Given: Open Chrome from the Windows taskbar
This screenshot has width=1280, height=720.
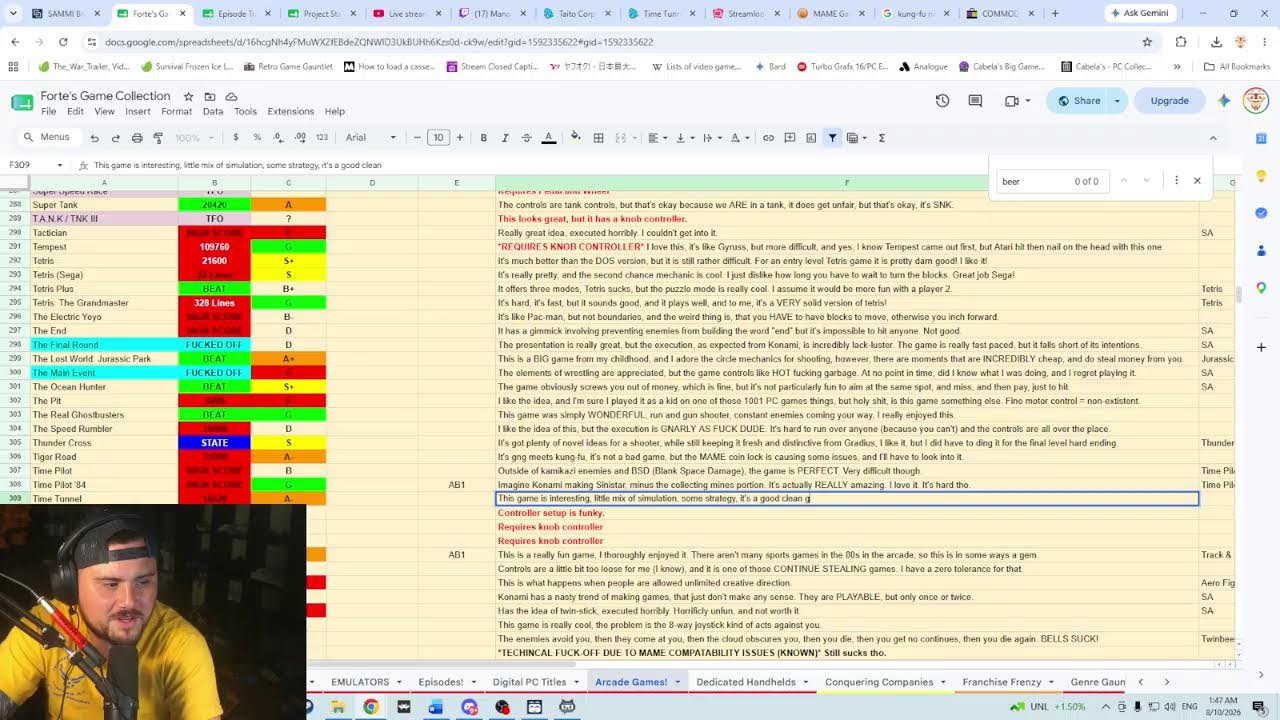Looking at the screenshot, I should [371, 707].
